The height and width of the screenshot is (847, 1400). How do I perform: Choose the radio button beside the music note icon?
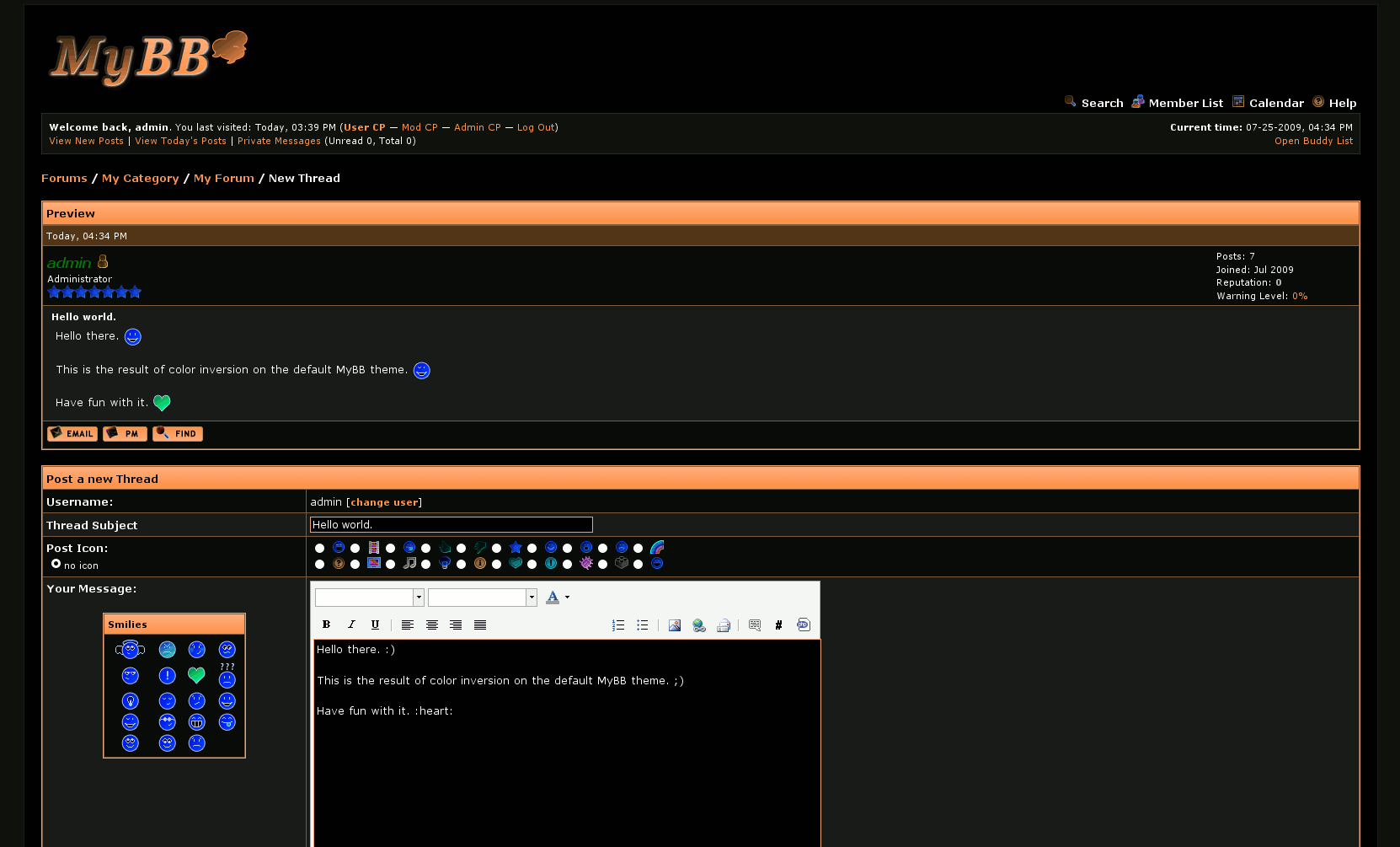click(391, 565)
